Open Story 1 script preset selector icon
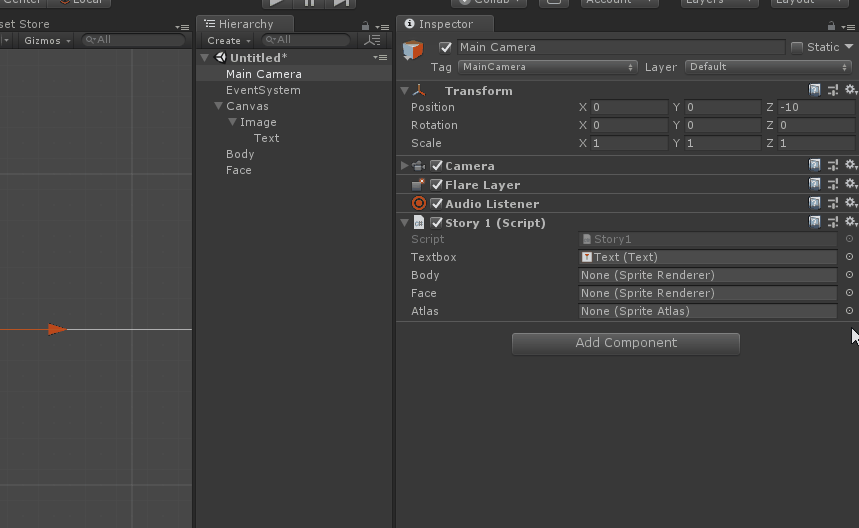Viewport: 859px width, 528px height. click(x=833, y=222)
